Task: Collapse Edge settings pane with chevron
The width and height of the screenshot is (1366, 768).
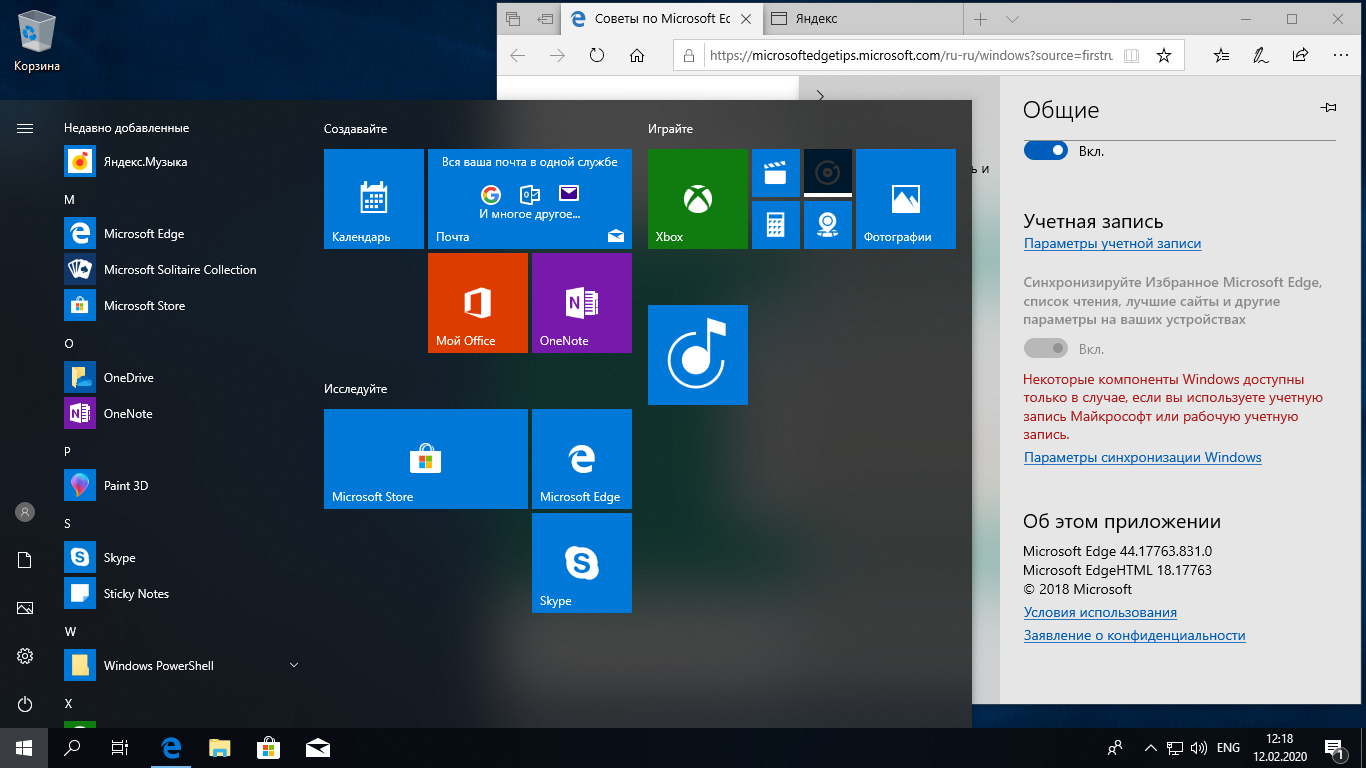Action: coord(820,96)
